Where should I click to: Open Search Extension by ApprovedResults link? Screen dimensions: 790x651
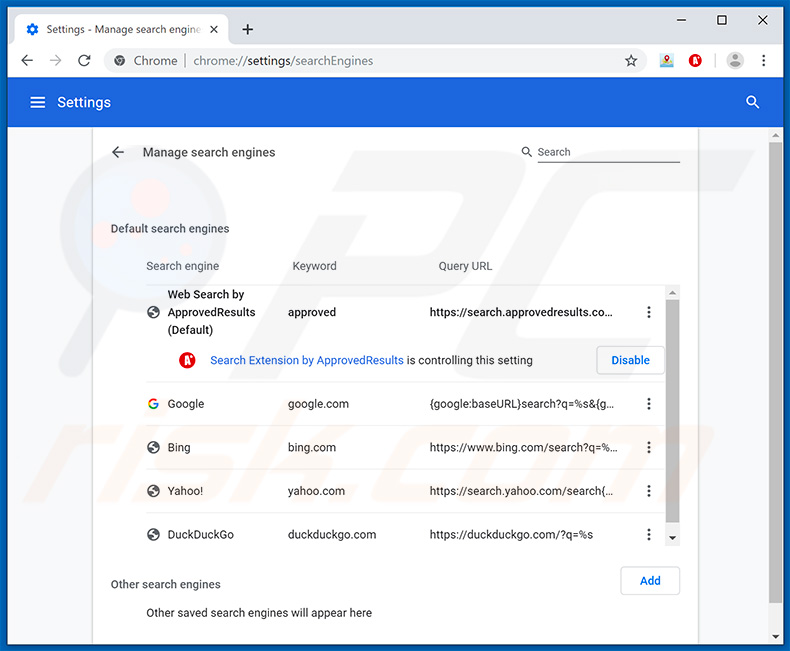tap(307, 360)
